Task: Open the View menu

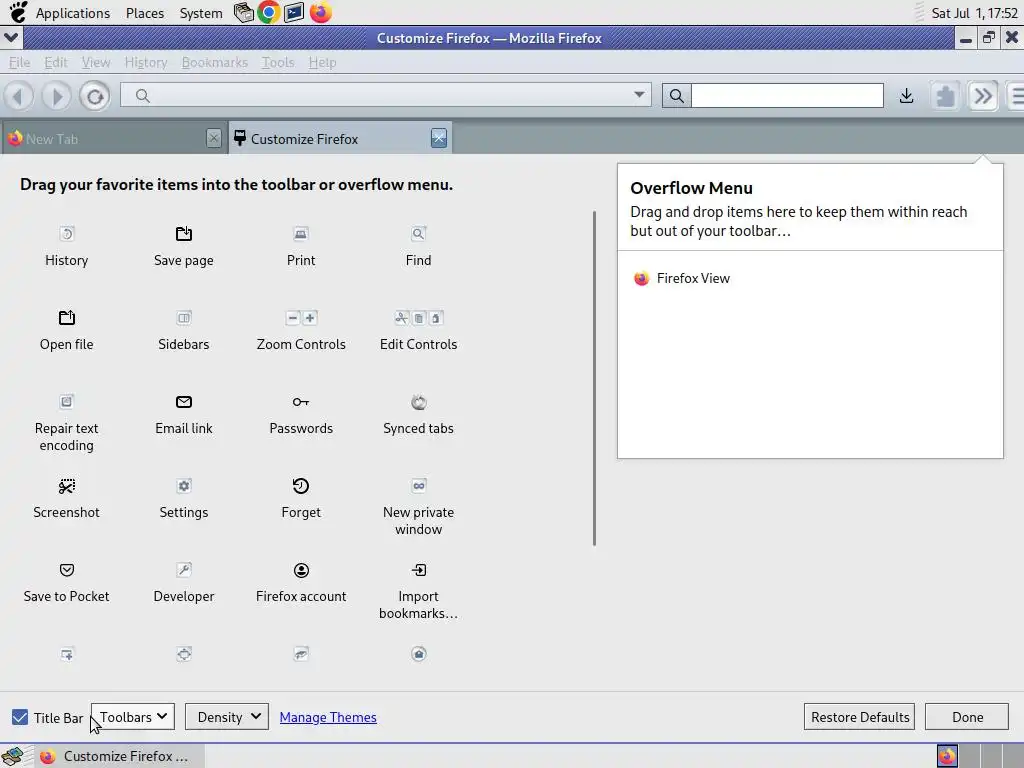Action: coord(95,62)
